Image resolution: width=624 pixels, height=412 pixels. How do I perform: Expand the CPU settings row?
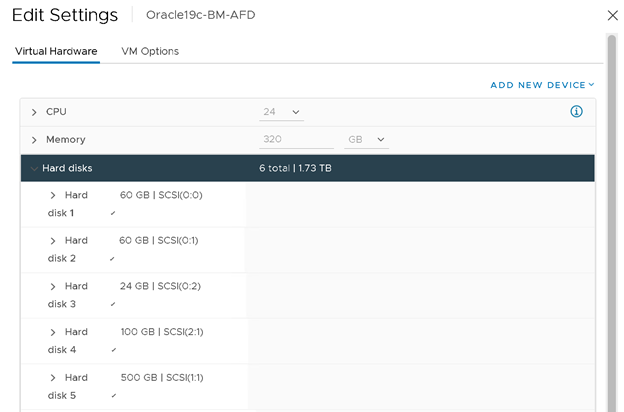coord(34,112)
